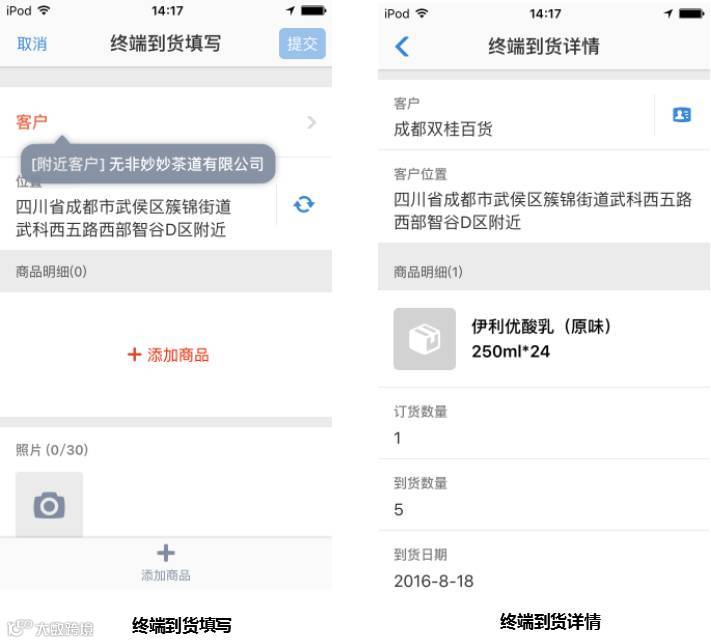Select the 伊利优酸乳（原味）product row
This screenshot has width=711, height=643.
544,339
